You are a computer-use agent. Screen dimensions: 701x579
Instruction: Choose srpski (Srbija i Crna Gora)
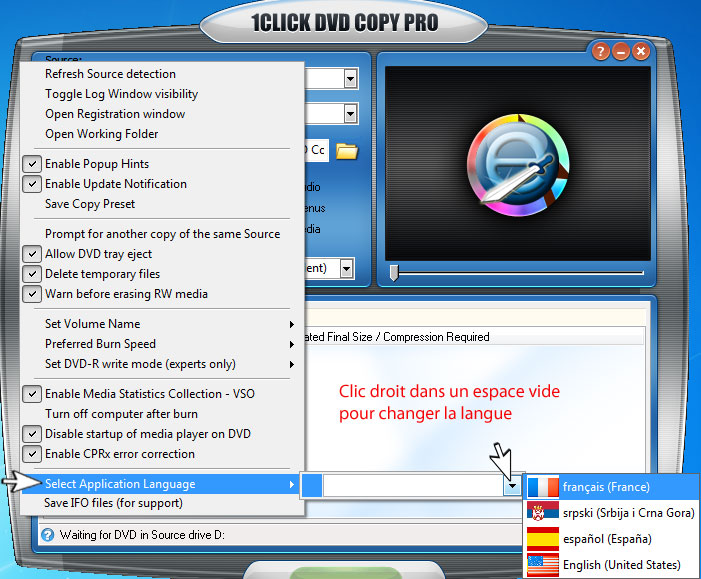[x=611, y=513]
